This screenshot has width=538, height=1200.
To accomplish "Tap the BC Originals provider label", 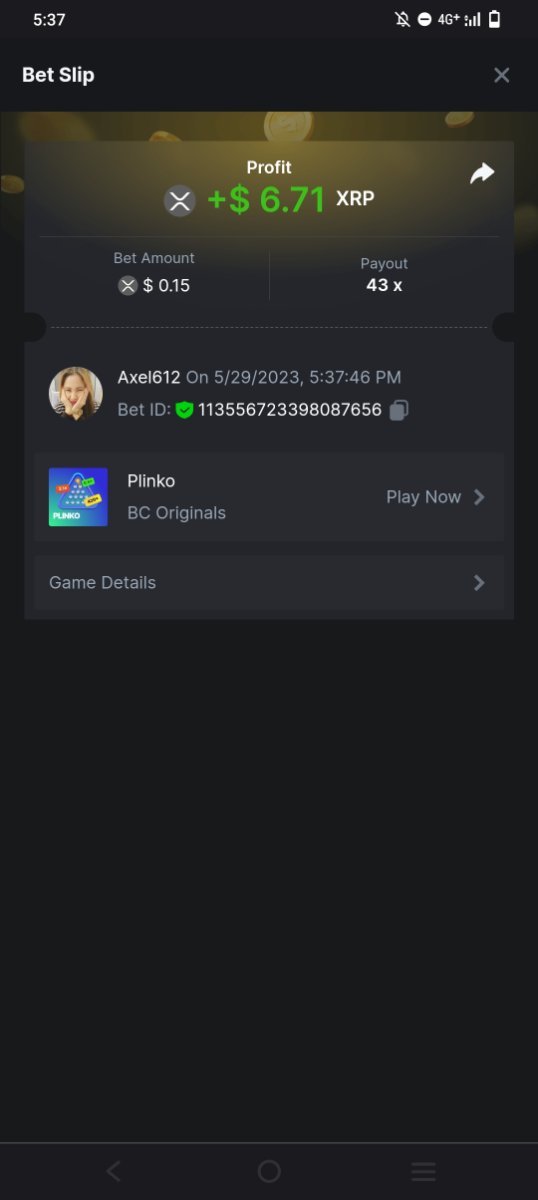I will coord(177,513).
